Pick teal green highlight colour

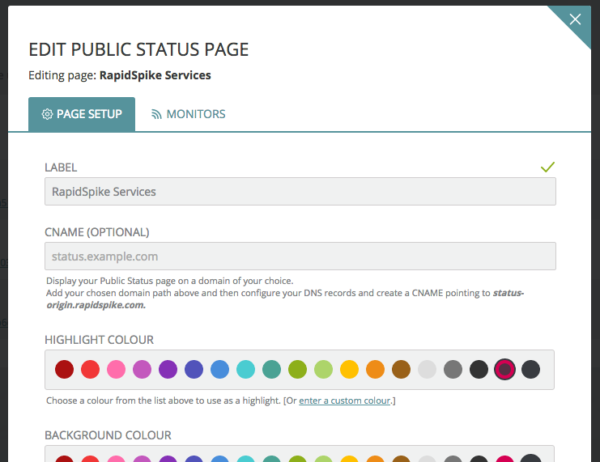pyautogui.click(x=272, y=369)
